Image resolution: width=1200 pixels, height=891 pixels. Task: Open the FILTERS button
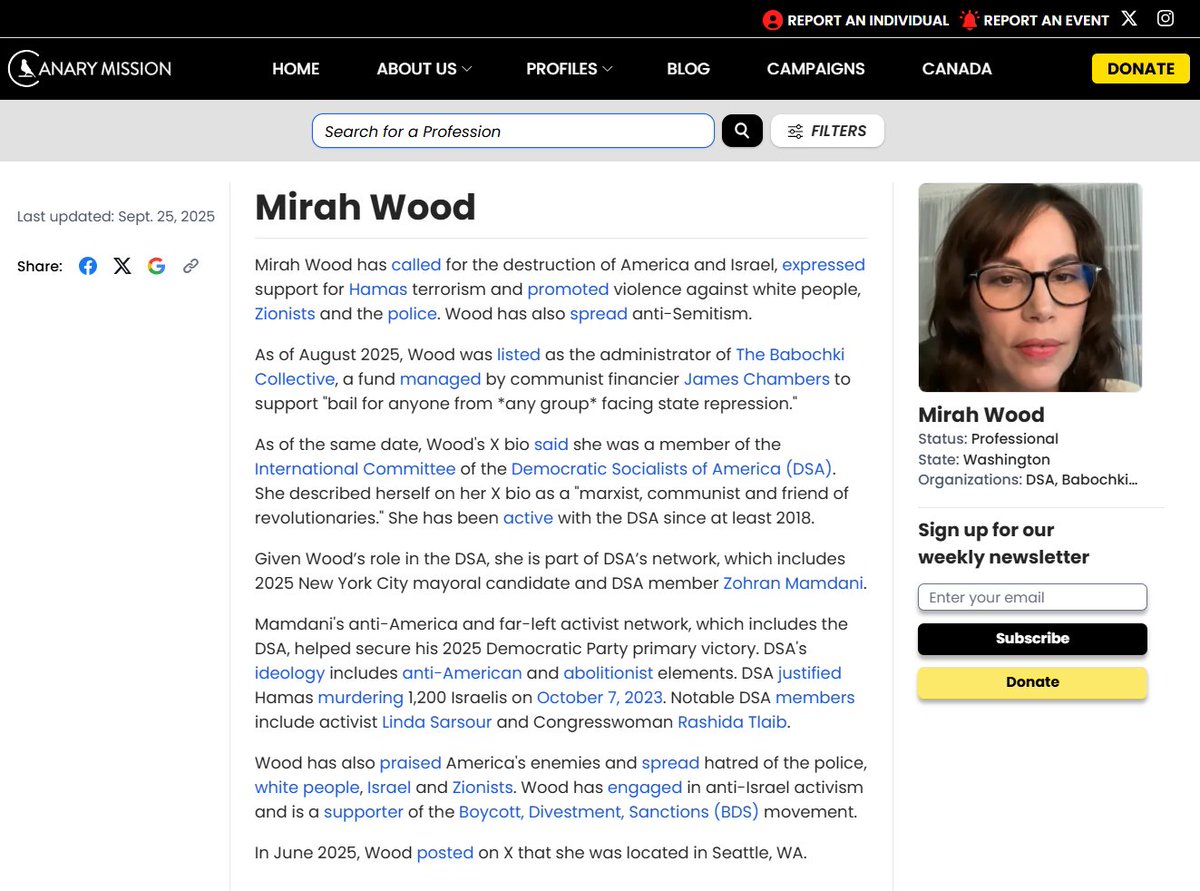click(827, 131)
